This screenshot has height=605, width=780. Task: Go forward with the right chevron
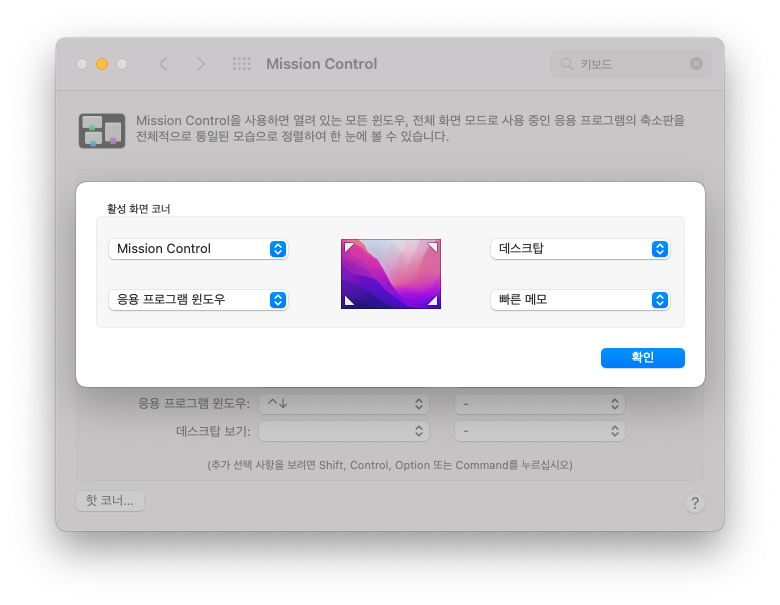200,64
